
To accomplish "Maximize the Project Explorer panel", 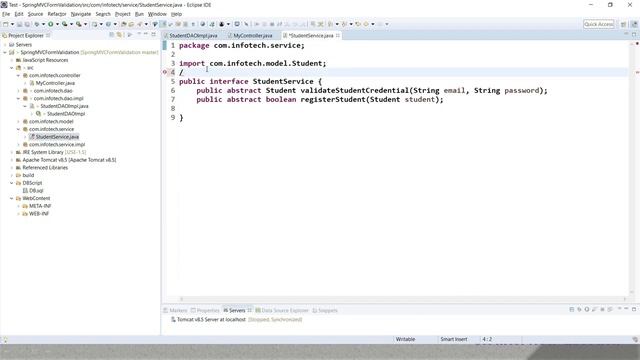I will point(153,34).
